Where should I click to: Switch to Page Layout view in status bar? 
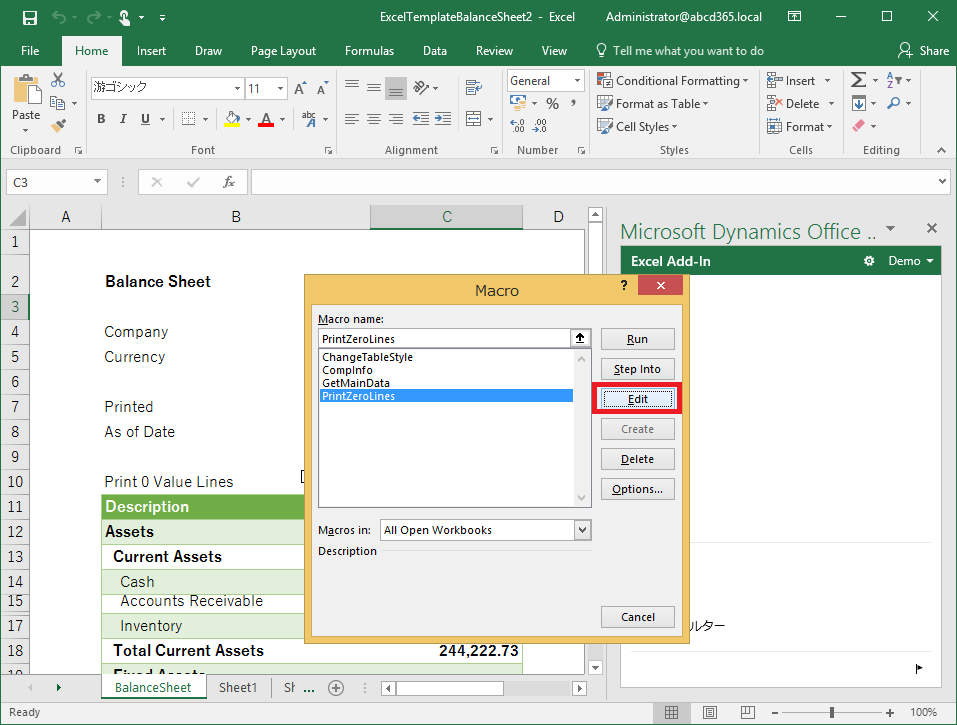pyautogui.click(x=709, y=712)
